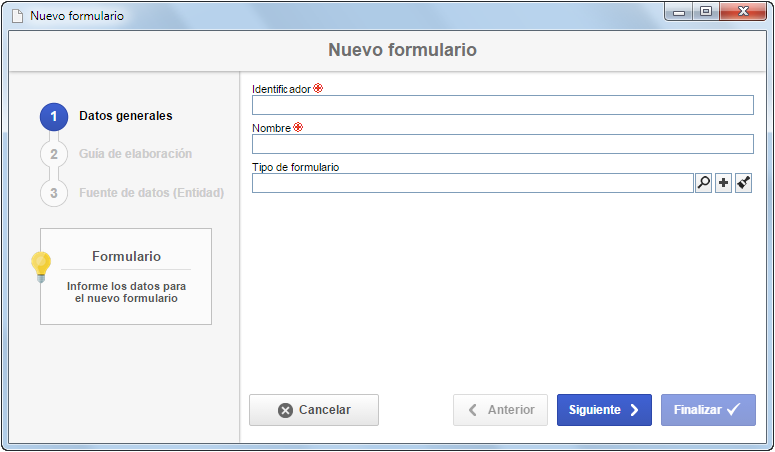Click the step 1 circle icon

click(x=54, y=117)
